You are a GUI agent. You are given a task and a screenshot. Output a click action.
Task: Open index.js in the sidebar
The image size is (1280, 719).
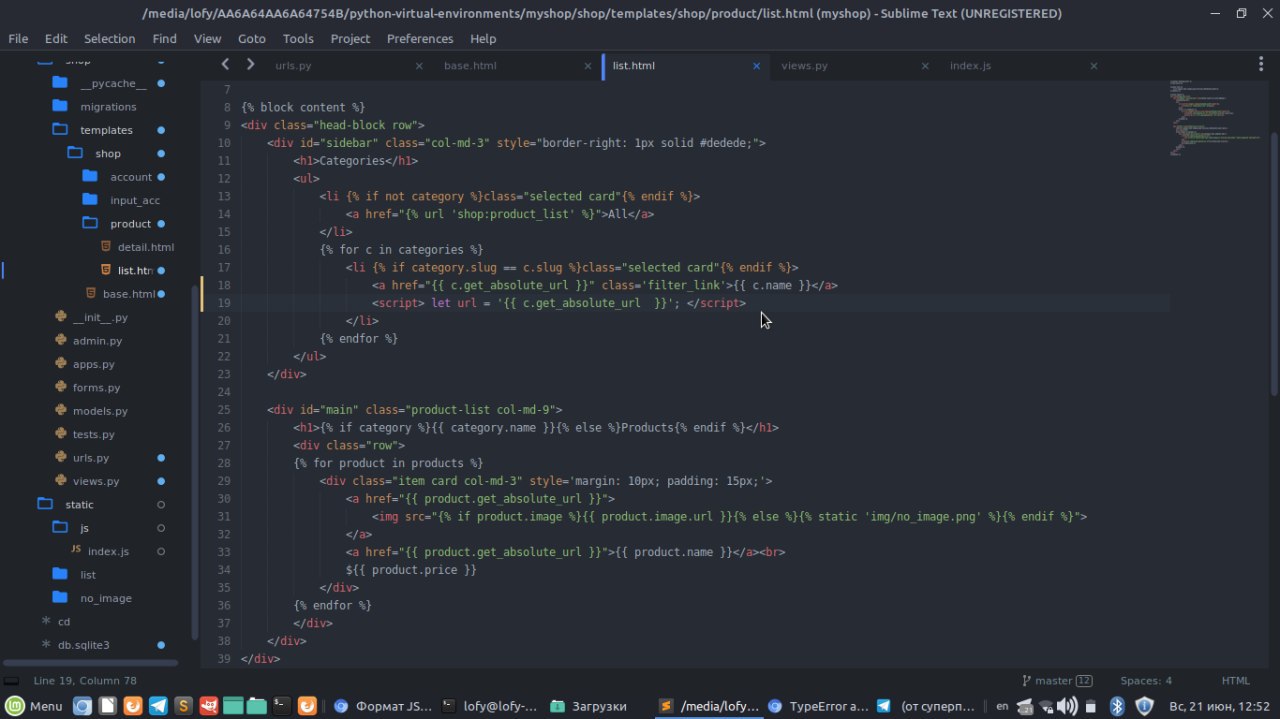[108, 551]
